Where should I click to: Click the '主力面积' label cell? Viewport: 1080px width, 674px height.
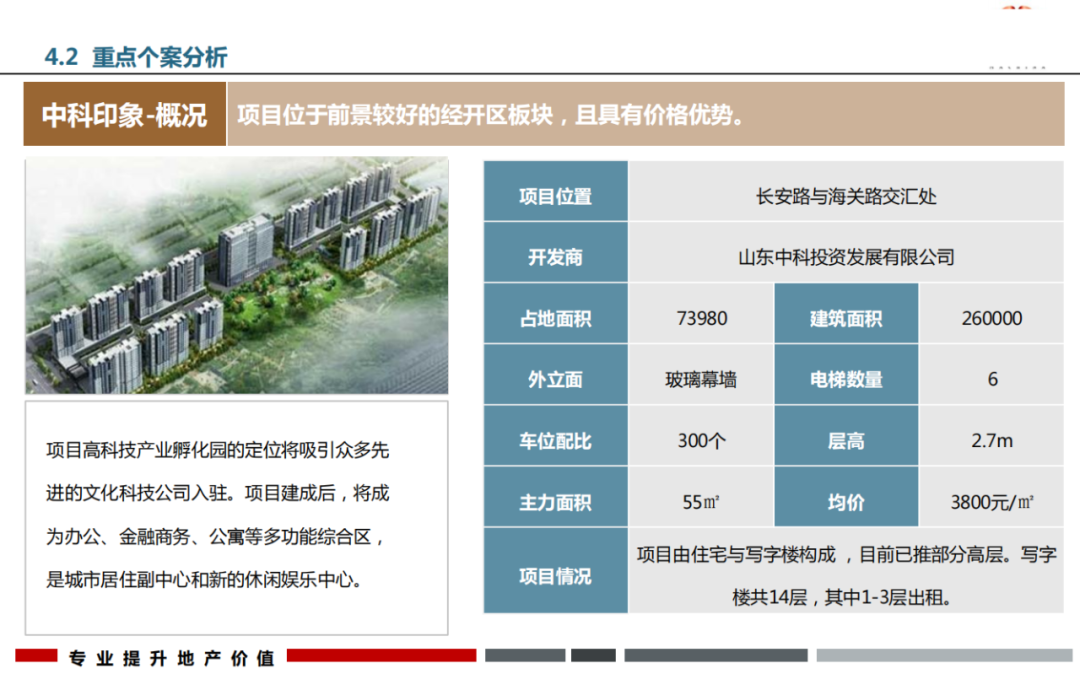tap(556, 497)
